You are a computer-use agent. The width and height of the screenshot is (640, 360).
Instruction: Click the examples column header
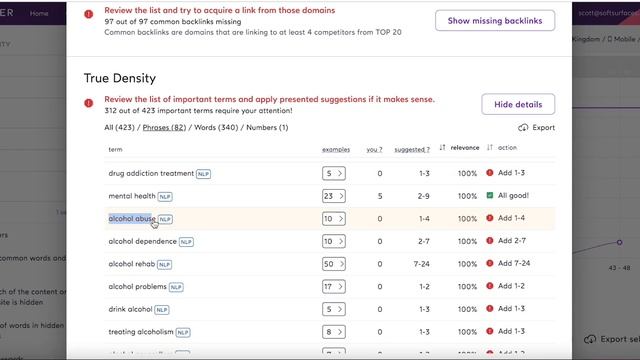(336, 149)
